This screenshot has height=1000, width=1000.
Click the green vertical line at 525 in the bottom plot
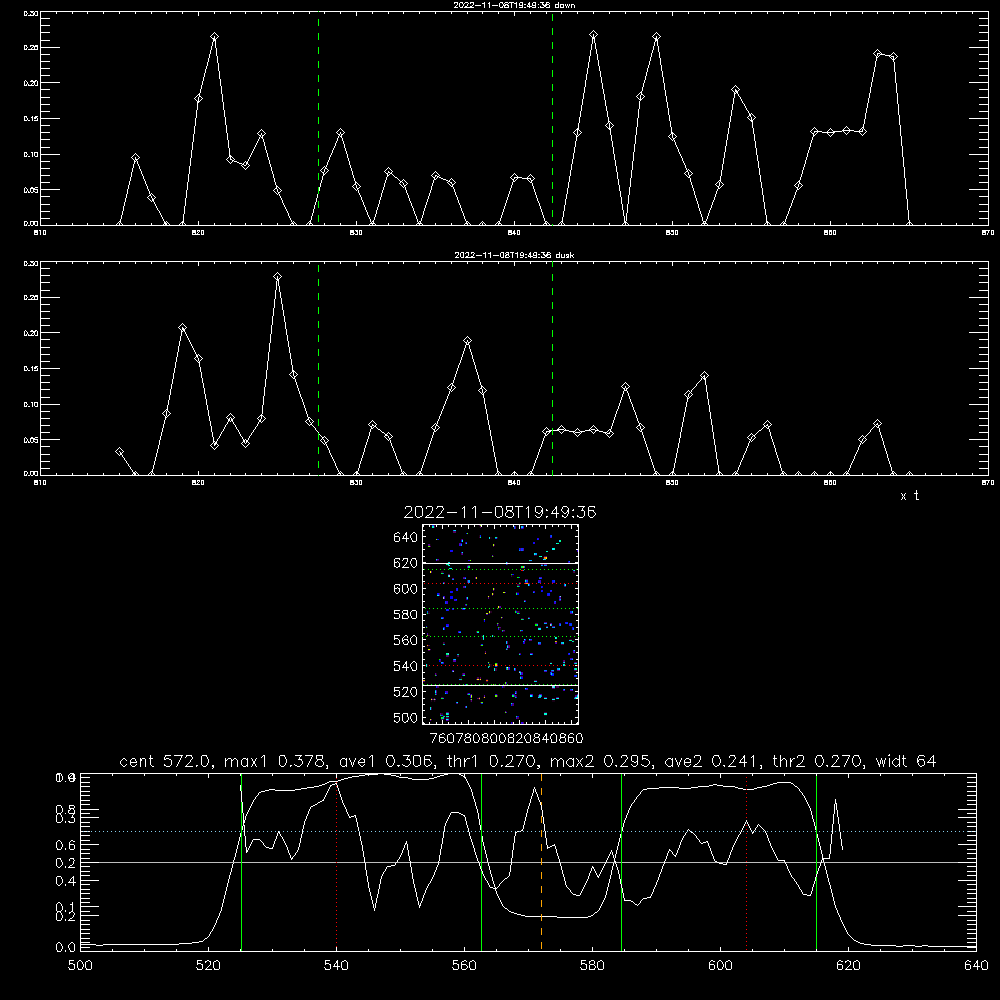(x=241, y=862)
